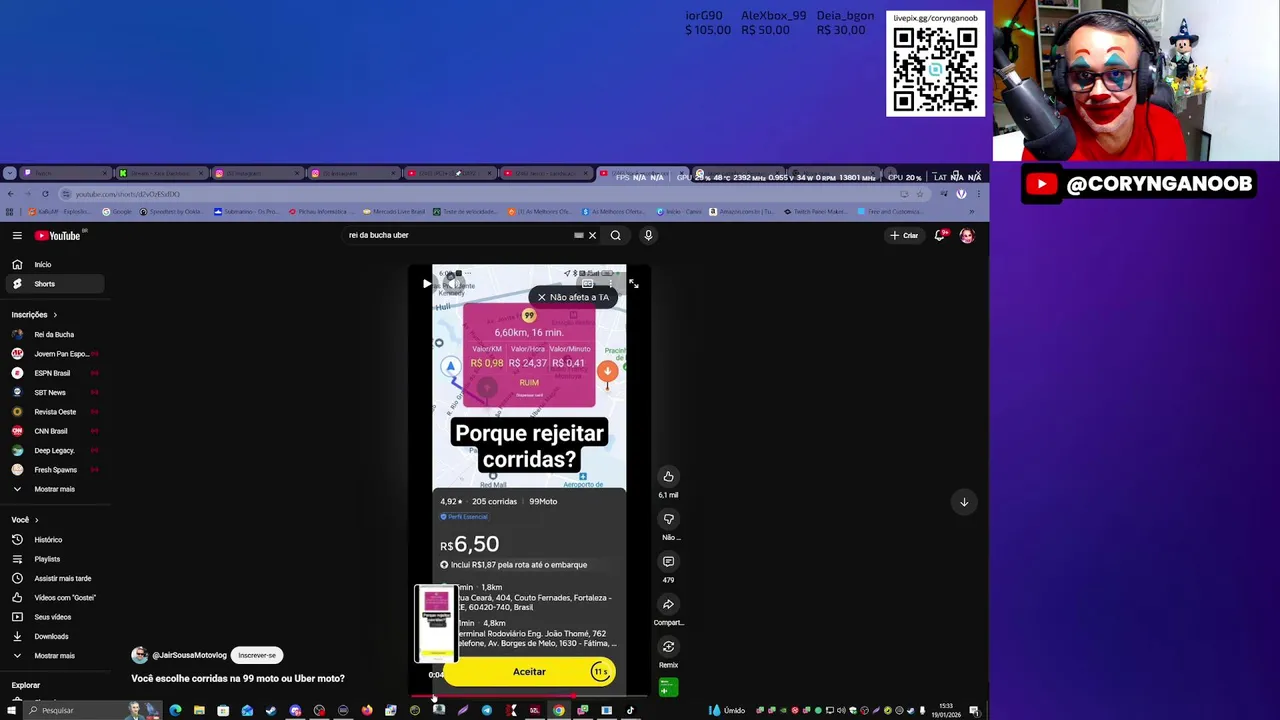Enter fullscreen on the Short
This screenshot has width=1280, height=720.
633,284
